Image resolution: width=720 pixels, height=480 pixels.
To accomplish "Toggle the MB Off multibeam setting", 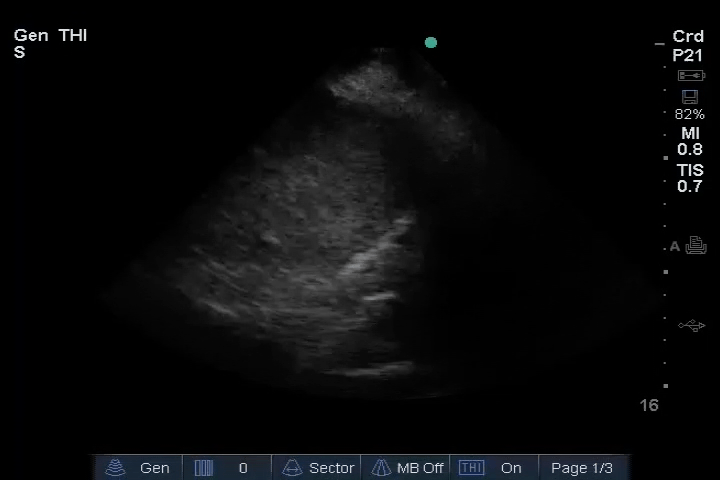I will tap(407, 468).
